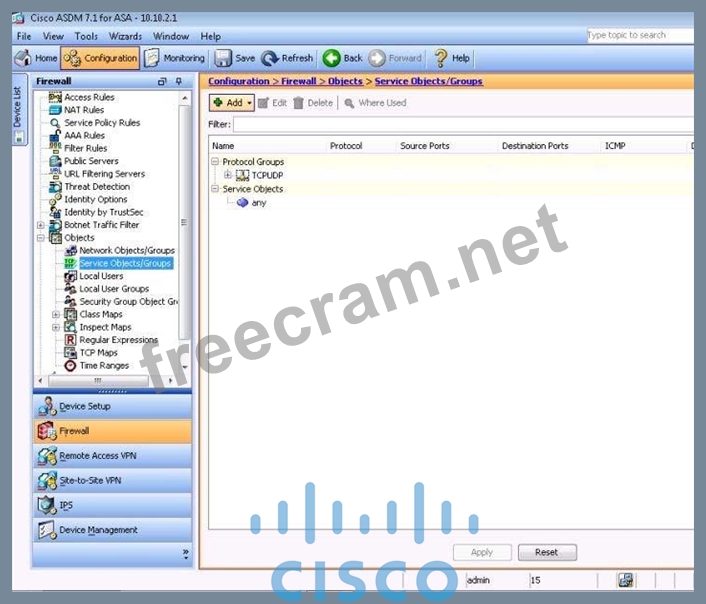Image resolution: width=706 pixels, height=604 pixels.
Task: Expand the Class Maps tree node
Action: tap(56, 314)
